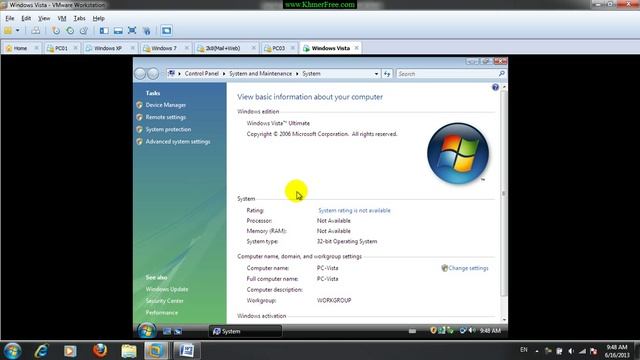Open the blue help question-mark icon
This screenshot has width=640, height=360.
point(495,87)
